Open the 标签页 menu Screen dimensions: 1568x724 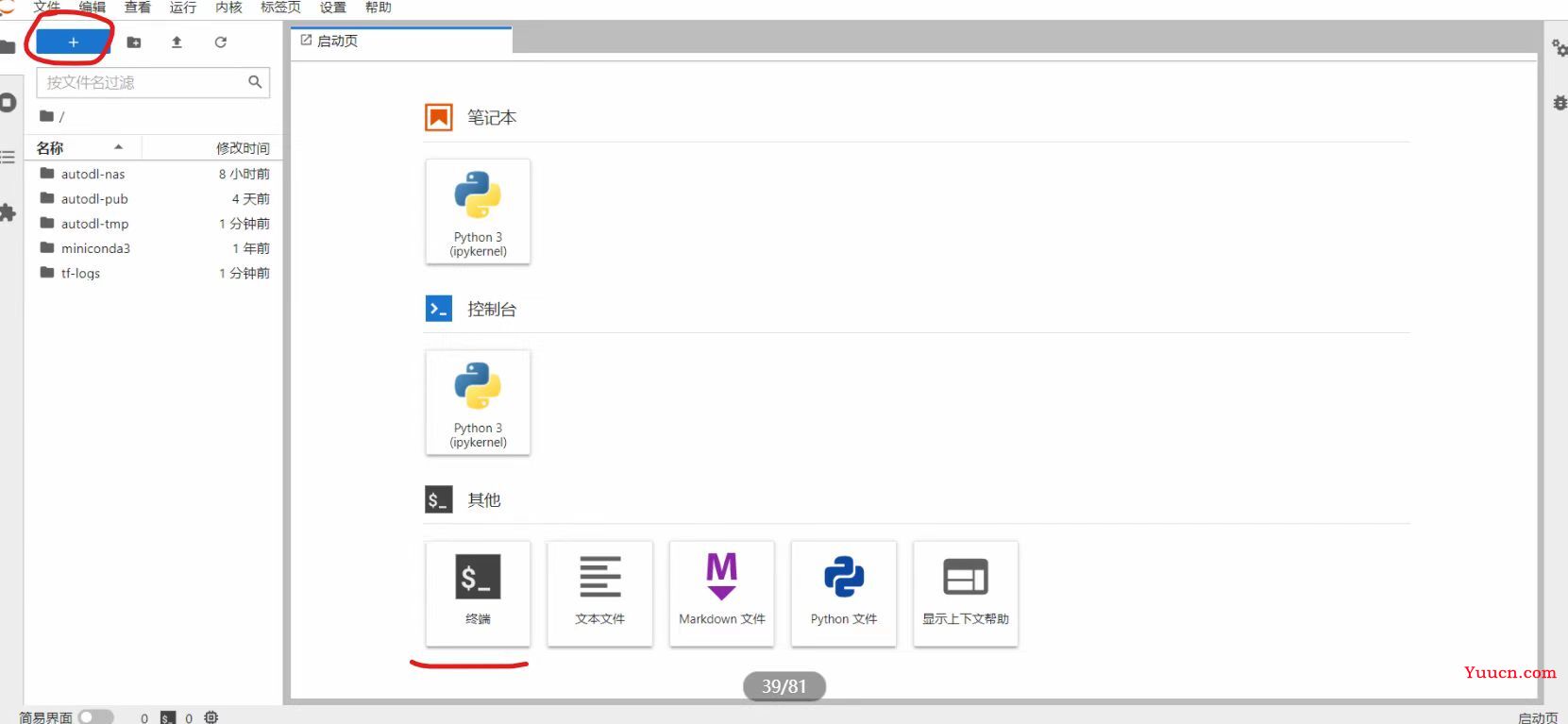pos(280,8)
